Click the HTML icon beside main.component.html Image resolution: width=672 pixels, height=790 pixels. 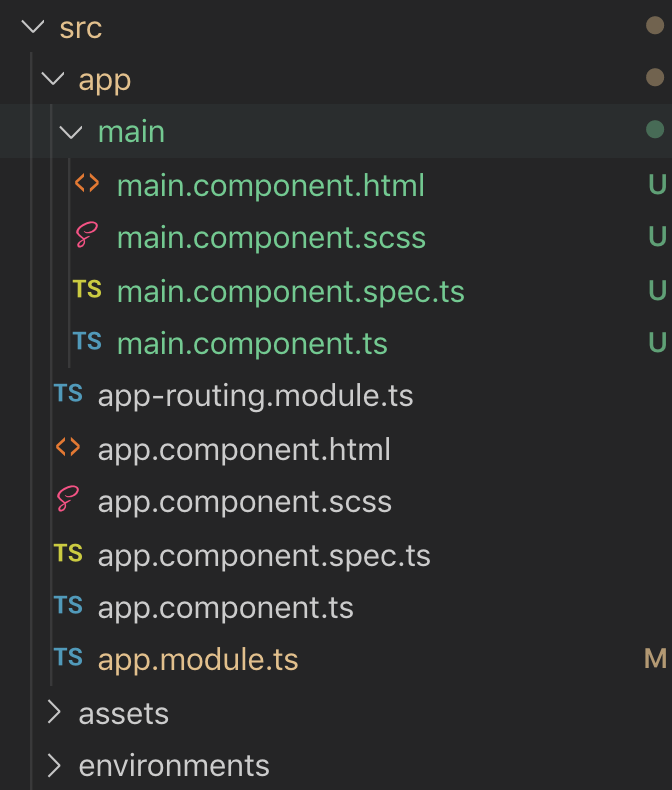[87, 184]
